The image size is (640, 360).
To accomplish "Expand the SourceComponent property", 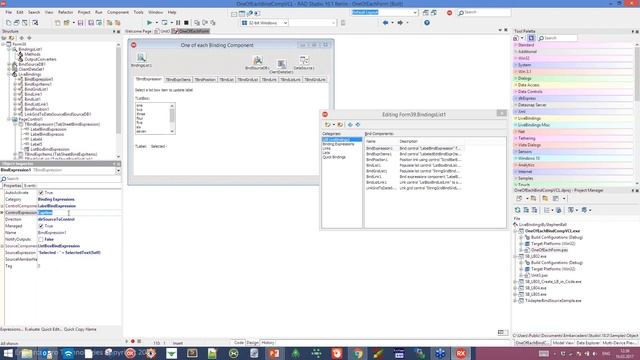I will 2,246.
